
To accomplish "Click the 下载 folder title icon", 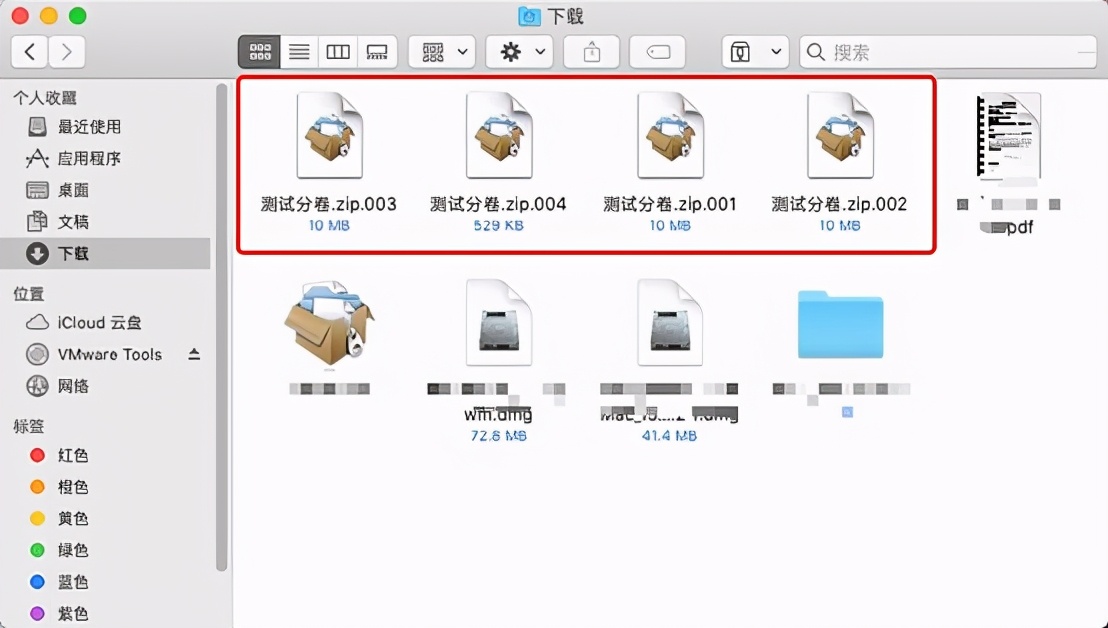I will (x=529, y=16).
